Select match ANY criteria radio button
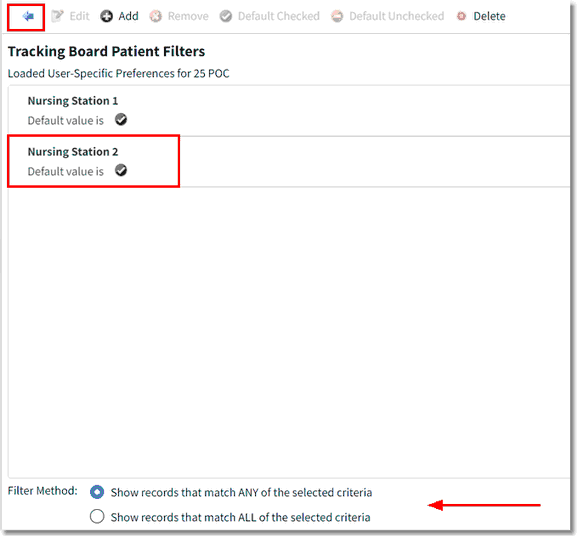Screen dimensions: 578x538 (x=97, y=492)
